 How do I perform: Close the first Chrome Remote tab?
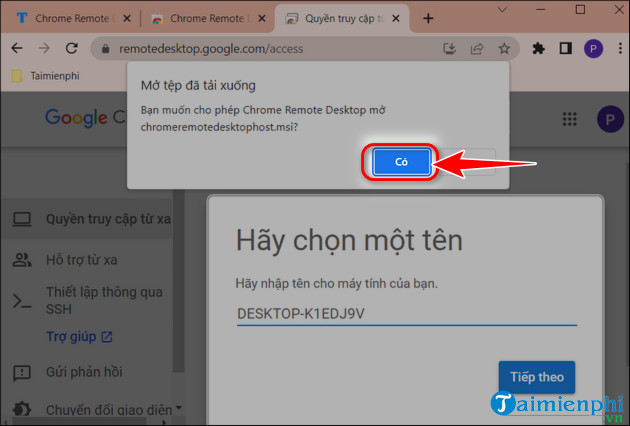point(127,18)
